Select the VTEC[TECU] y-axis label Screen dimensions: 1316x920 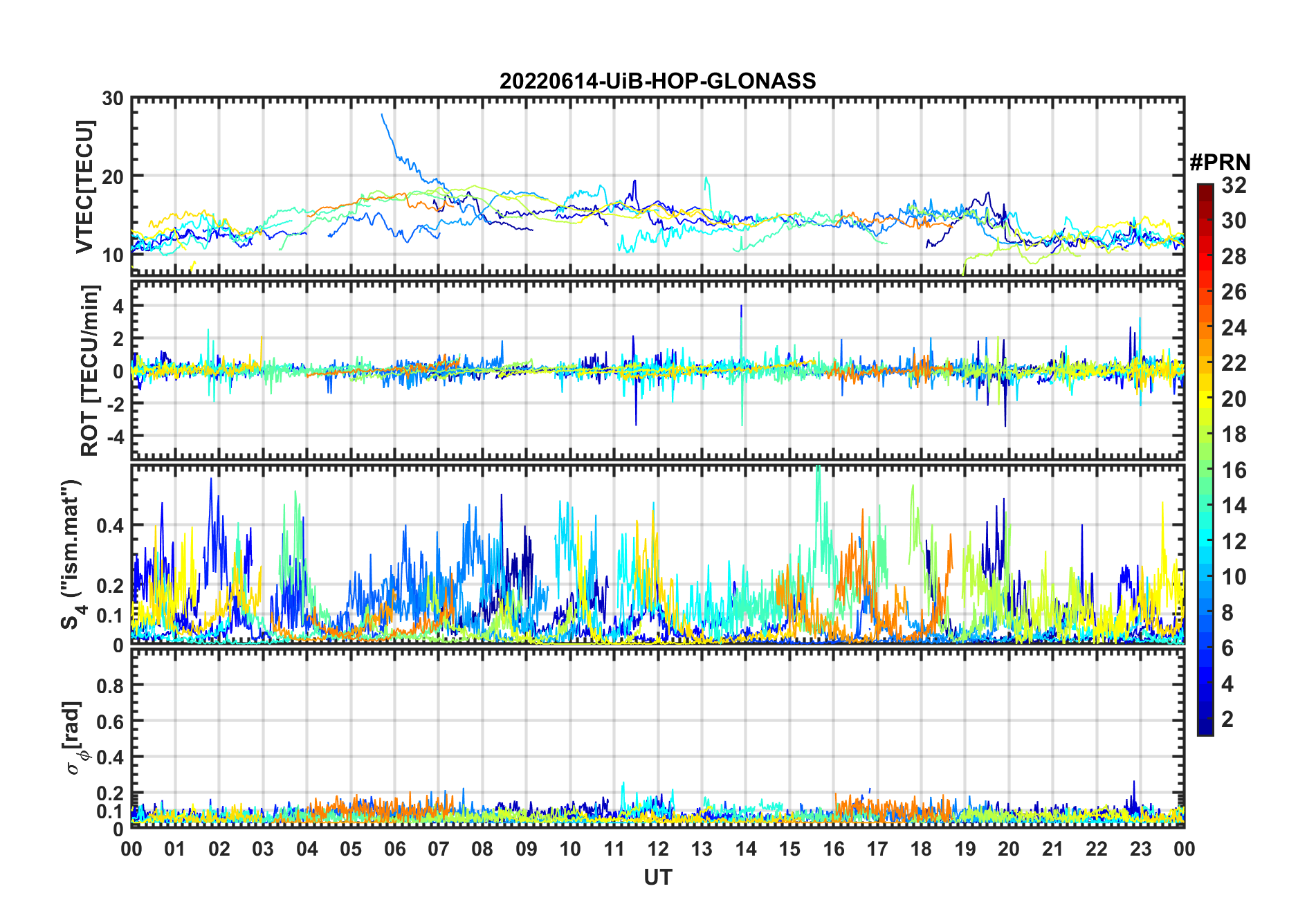click(84, 187)
